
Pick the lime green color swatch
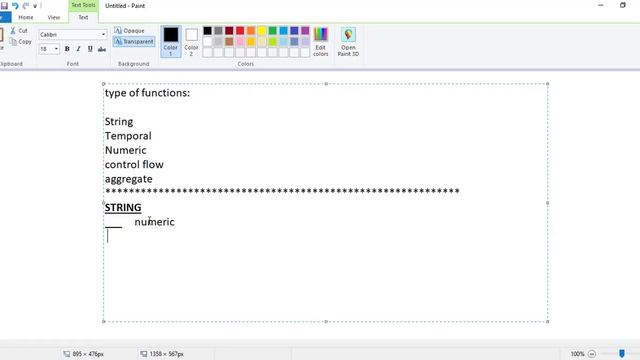pos(273,42)
